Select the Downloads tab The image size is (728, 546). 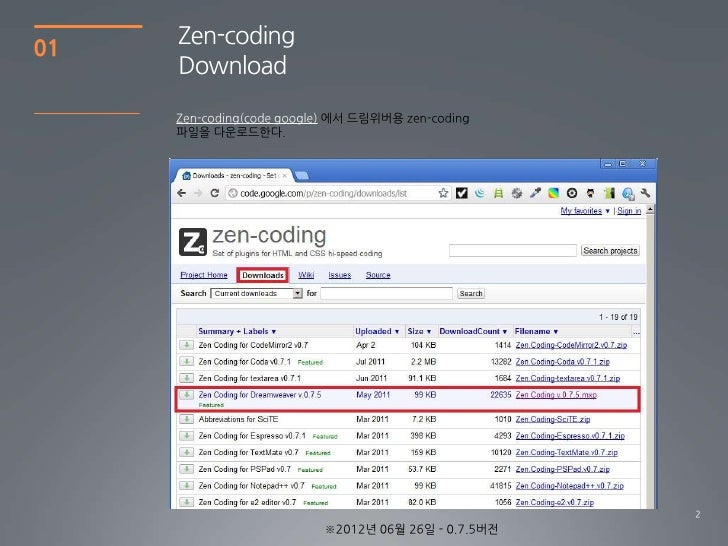(x=263, y=275)
